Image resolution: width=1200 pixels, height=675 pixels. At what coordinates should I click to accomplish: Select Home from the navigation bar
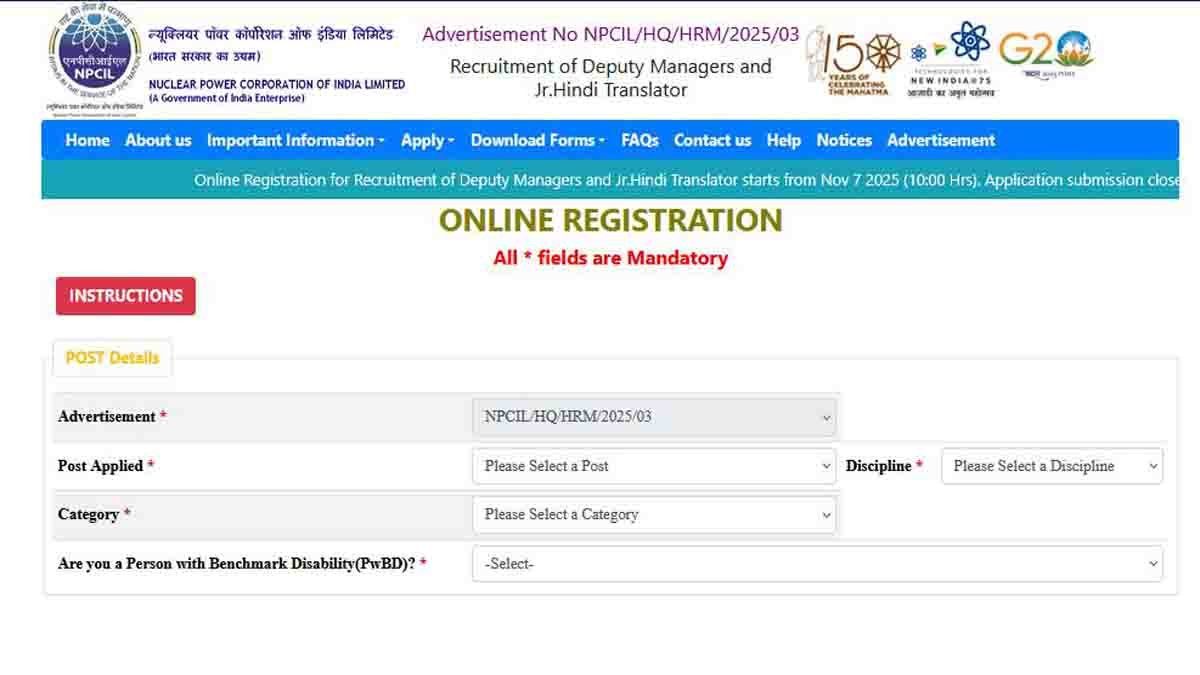(x=86, y=140)
